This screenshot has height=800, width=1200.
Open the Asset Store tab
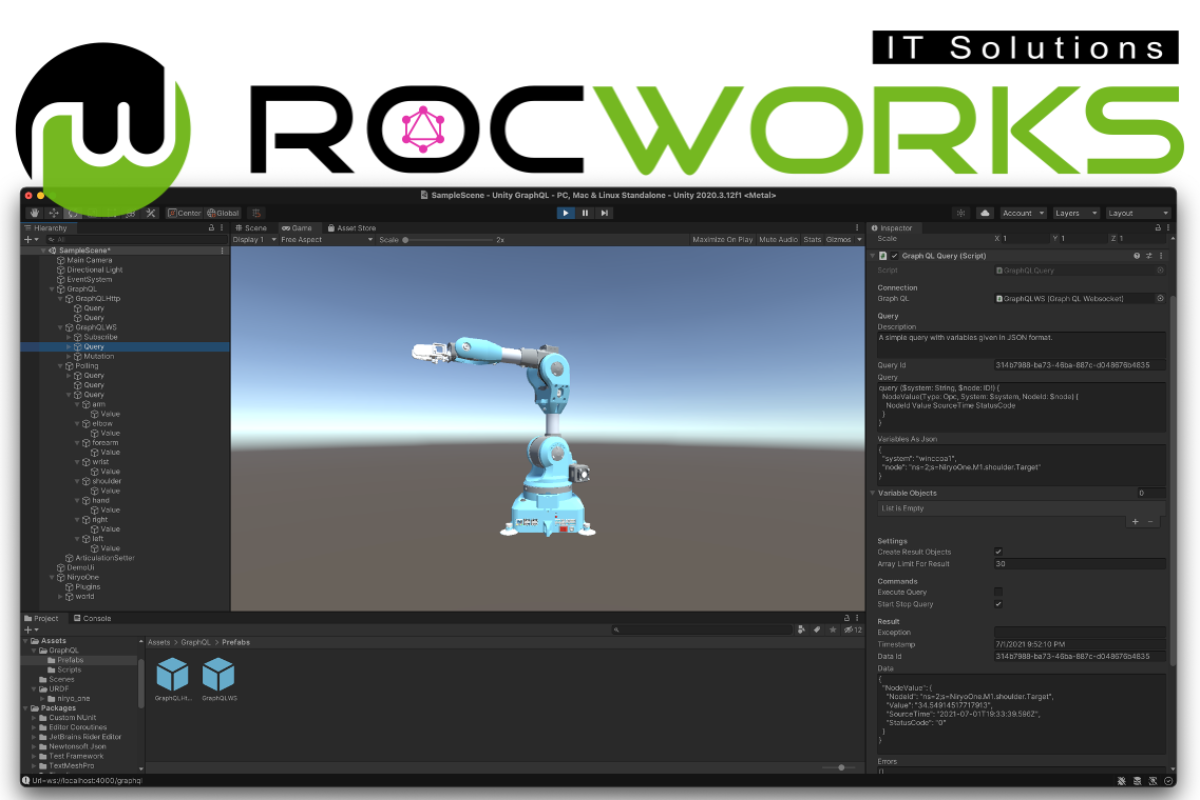tap(351, 228)
